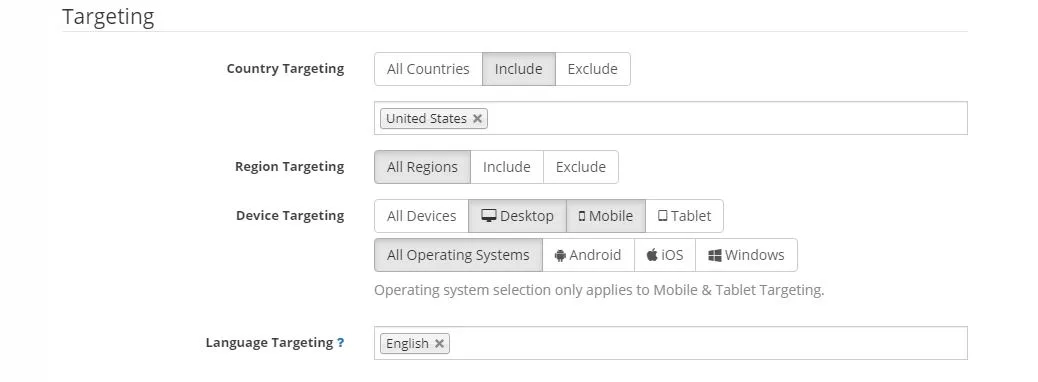Screen dimensions: 1038x382
Task: Set country targeting to Include
Action: (x=518, y=69)
